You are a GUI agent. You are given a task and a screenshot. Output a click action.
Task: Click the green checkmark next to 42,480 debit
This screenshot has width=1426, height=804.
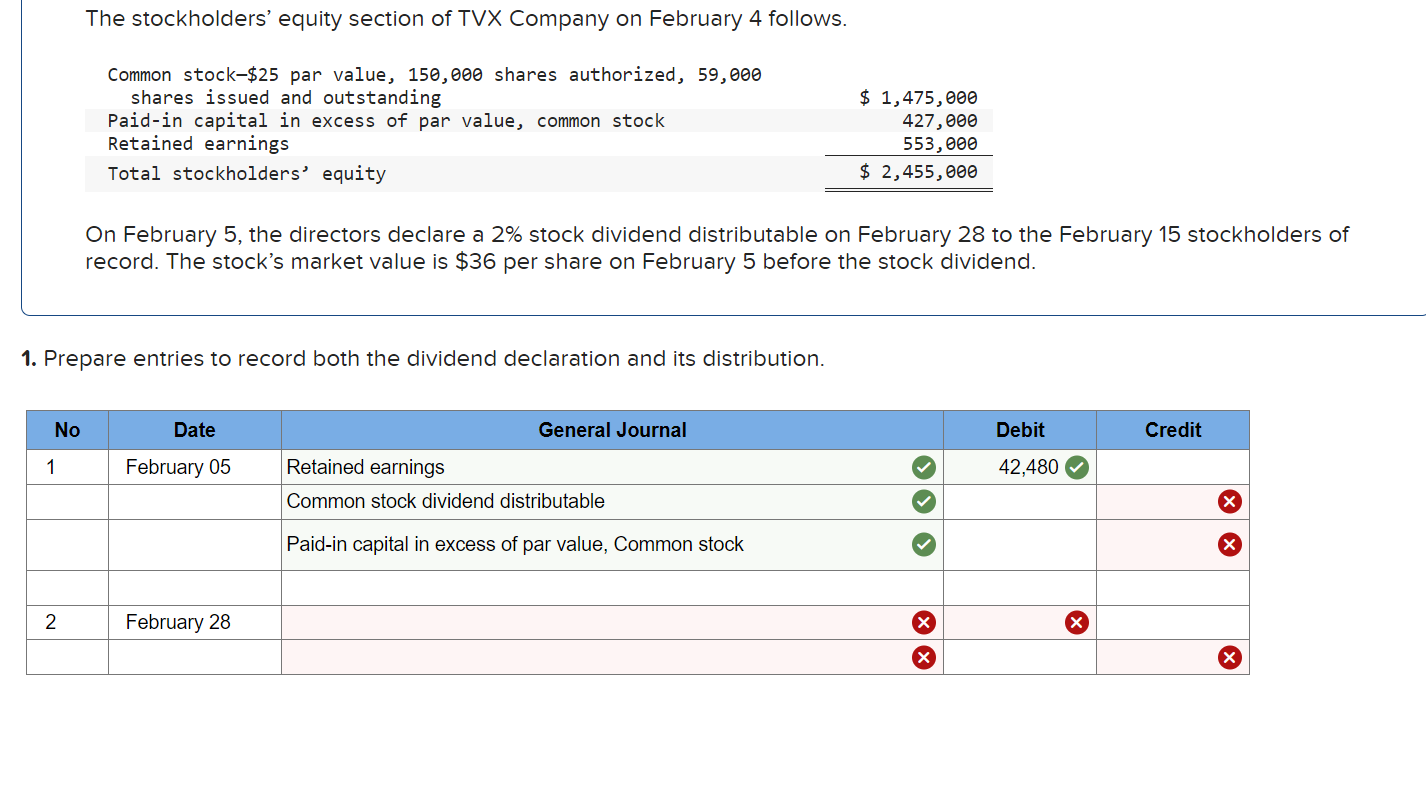(1075, 466)
